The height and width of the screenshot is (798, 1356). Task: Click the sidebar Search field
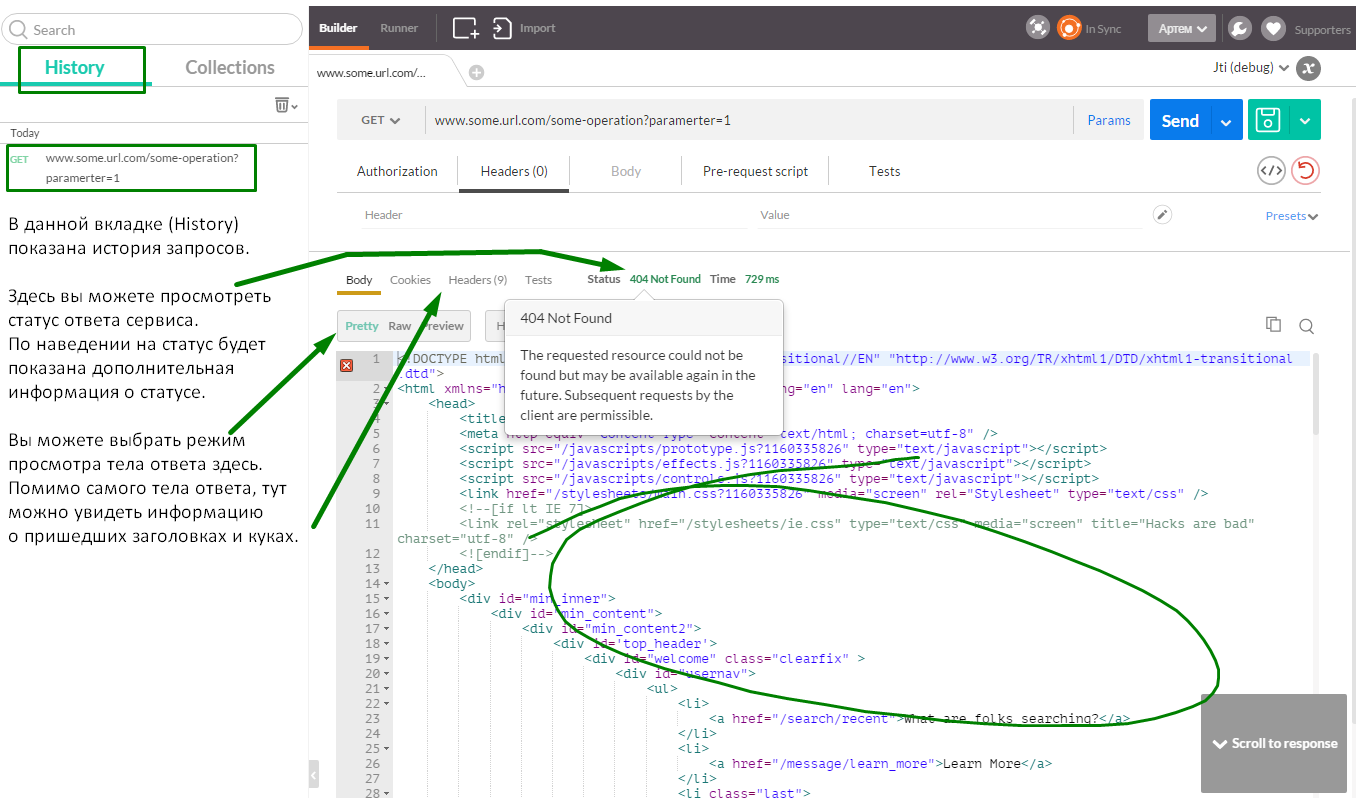click(152, 30)
